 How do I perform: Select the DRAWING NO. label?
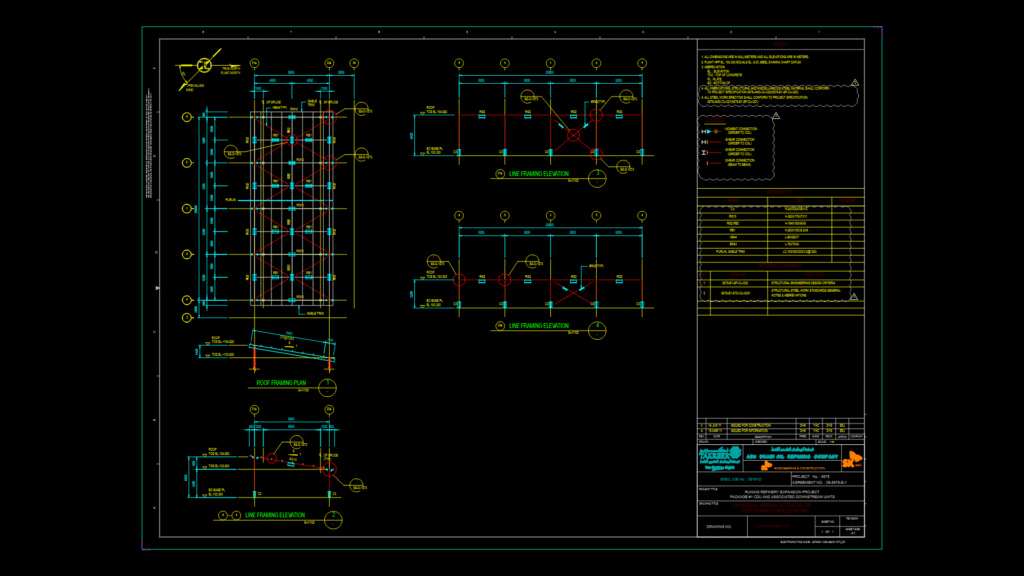point(719,526)
